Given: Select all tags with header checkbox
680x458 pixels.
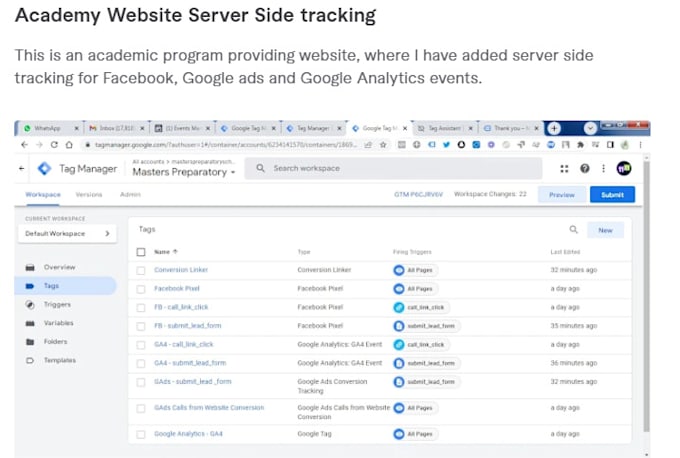Looking at the screenshot, I should 141,252.
